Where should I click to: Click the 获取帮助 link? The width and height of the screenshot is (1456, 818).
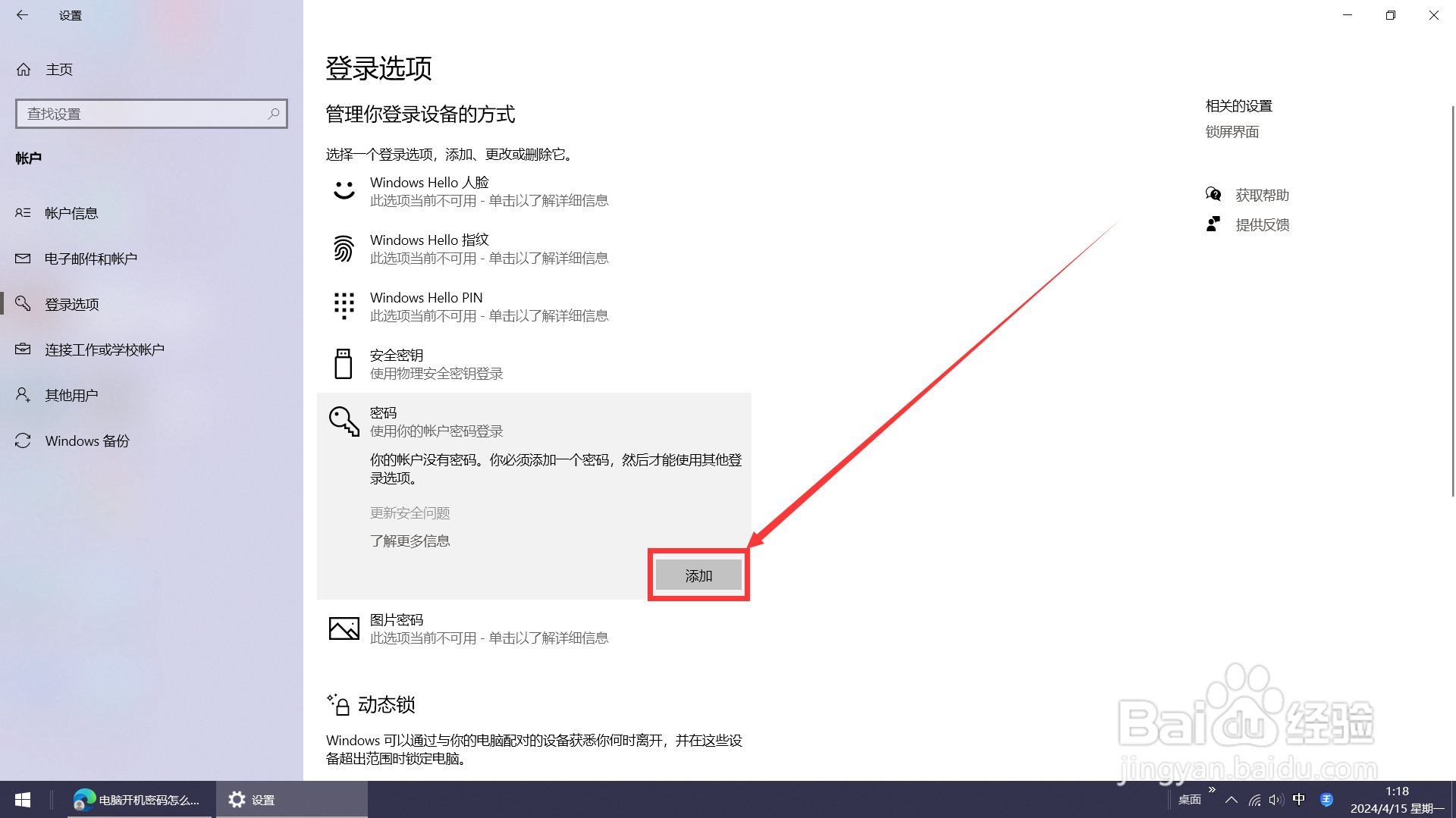pyautogui.click(x=1263, y=195)
